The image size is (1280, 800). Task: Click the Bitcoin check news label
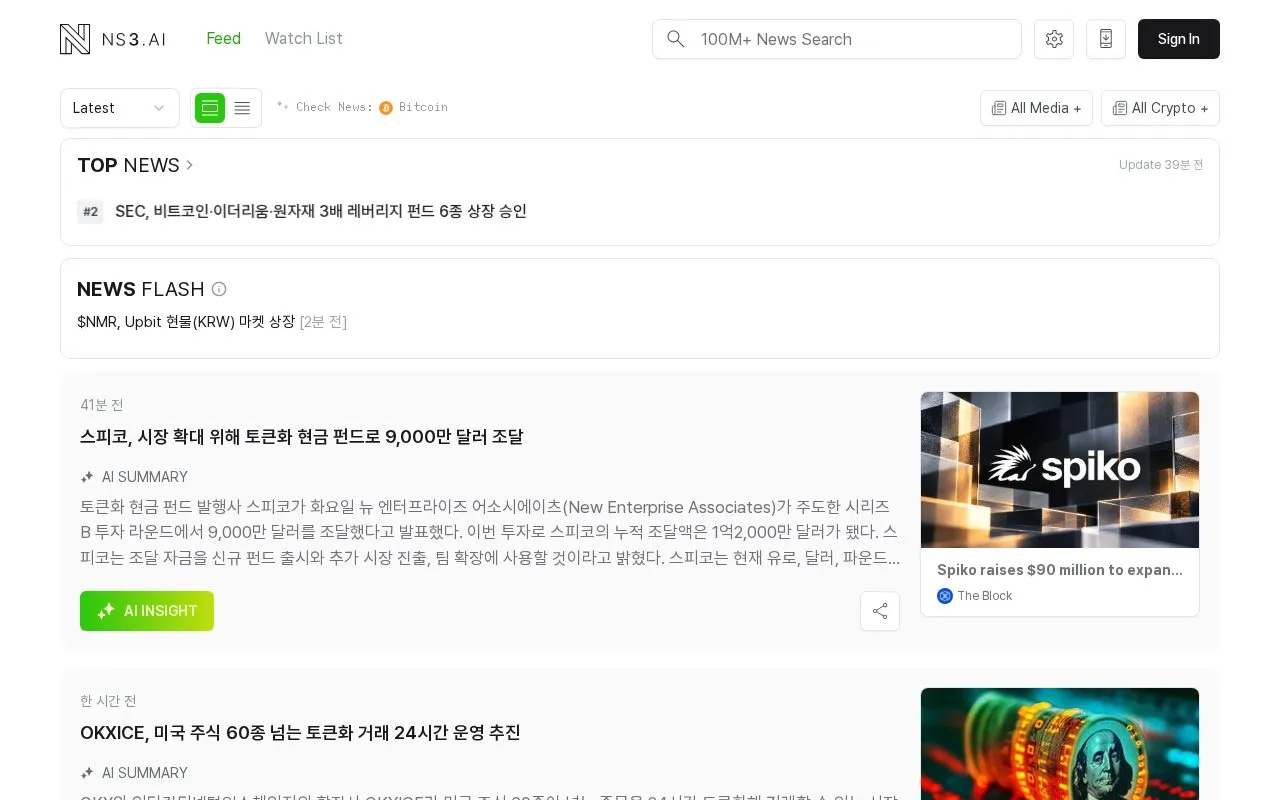(x=423, y=107)
